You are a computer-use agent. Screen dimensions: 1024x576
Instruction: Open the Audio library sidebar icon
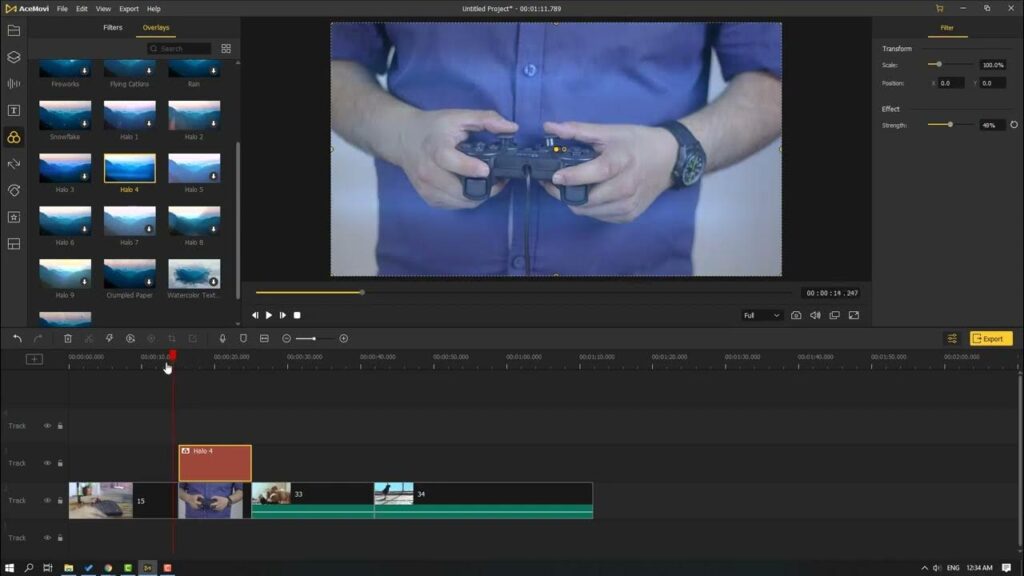14,84
